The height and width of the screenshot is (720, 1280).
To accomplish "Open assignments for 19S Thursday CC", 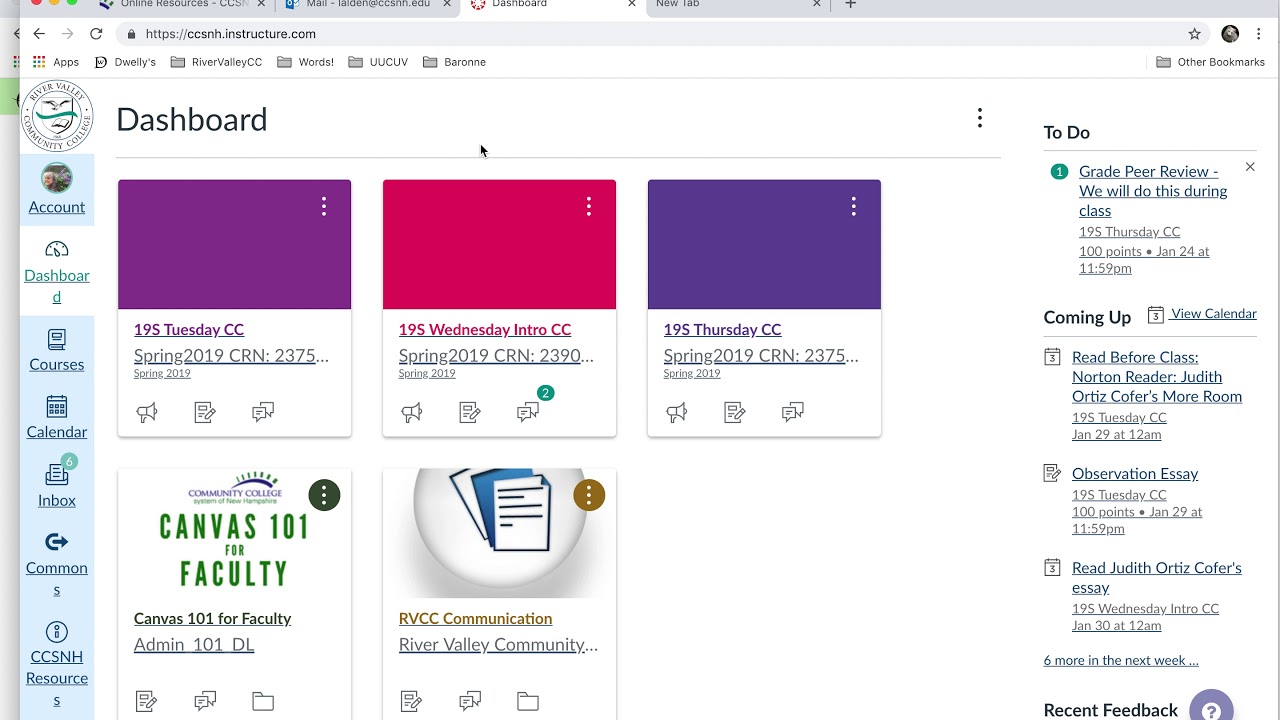I will pos(735,412).
